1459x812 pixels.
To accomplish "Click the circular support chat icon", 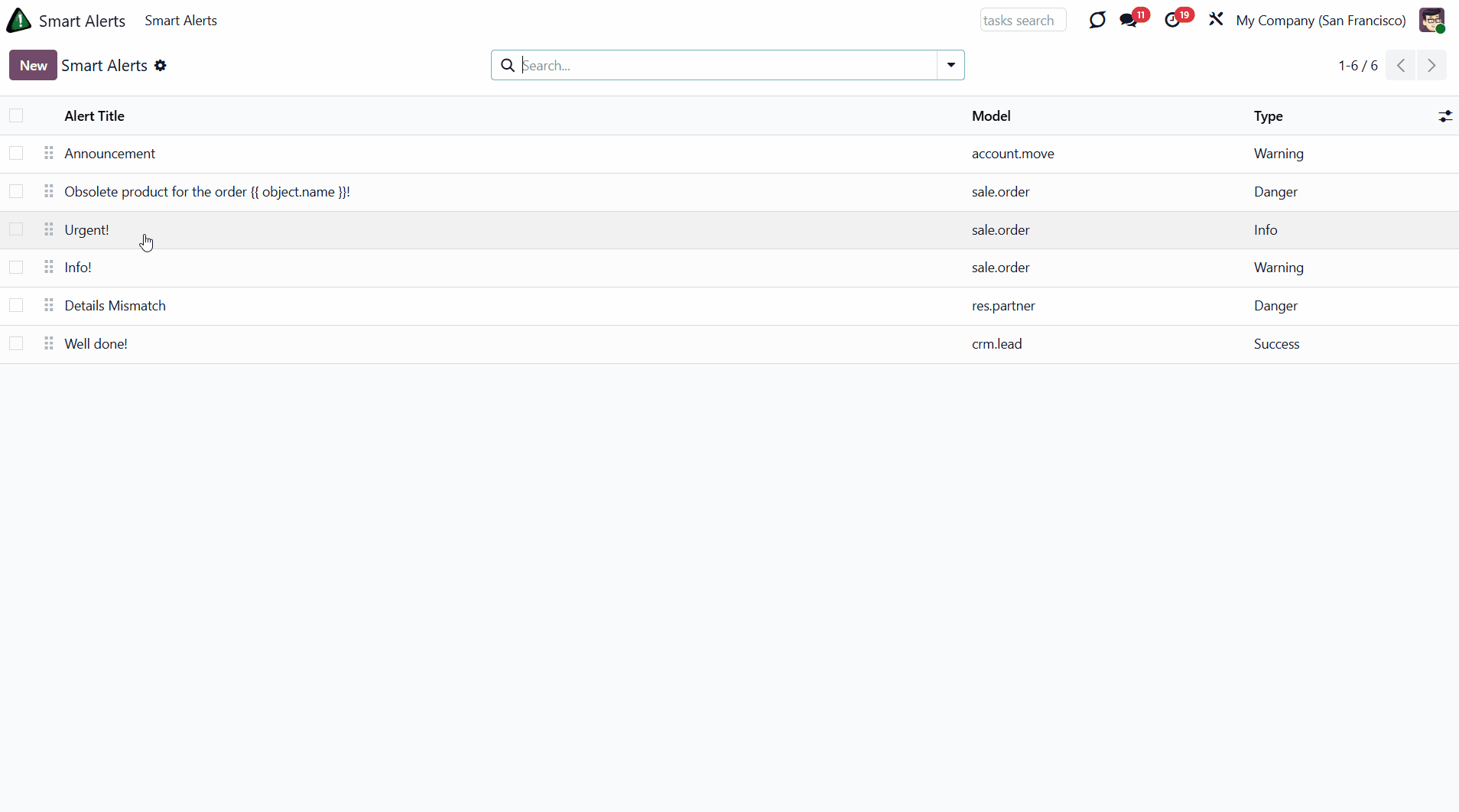I will tap(1097, 20).
